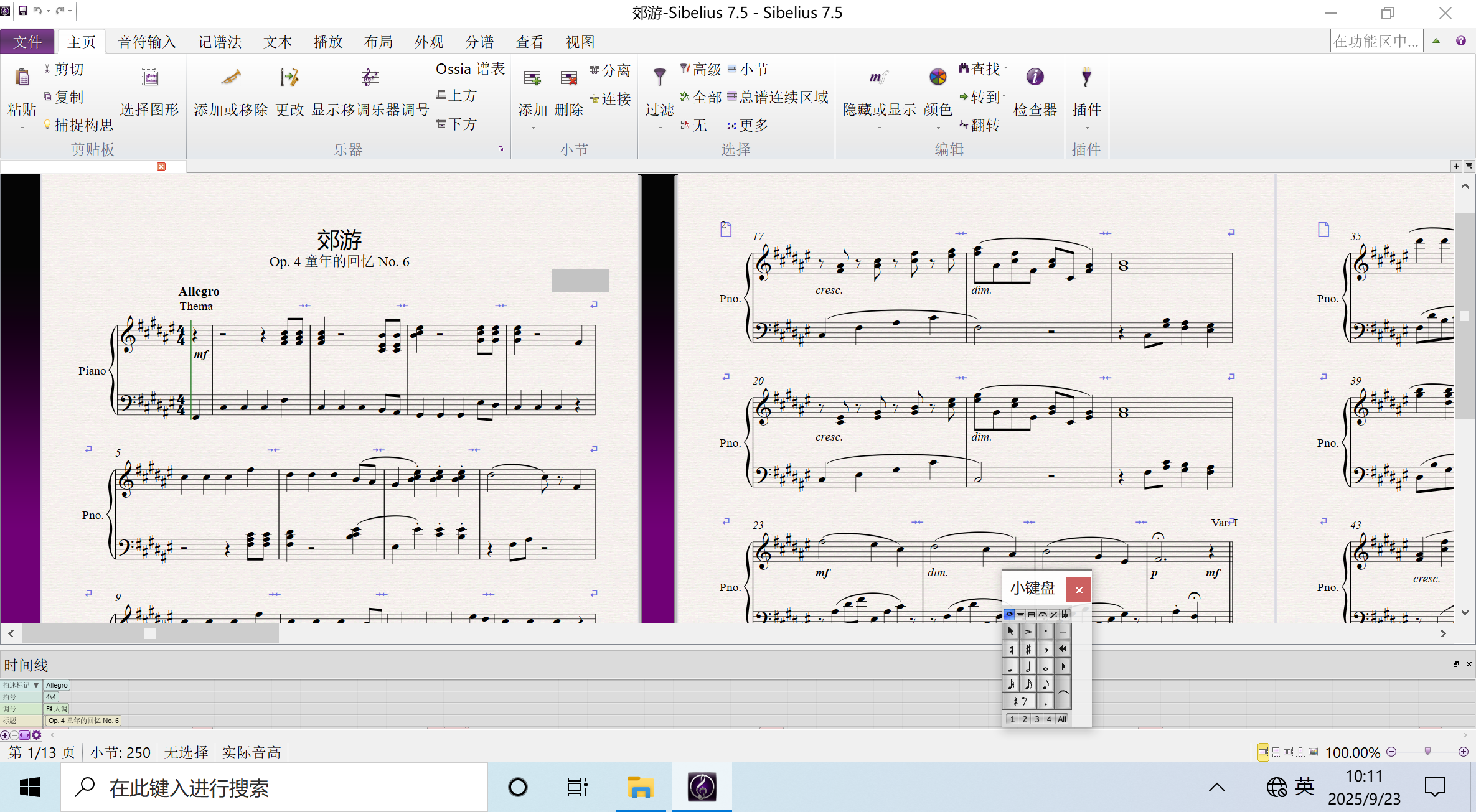Open the 检查器 inspector icon
This screenshot has width=1476, height=812.
(x=1035, y=77)
